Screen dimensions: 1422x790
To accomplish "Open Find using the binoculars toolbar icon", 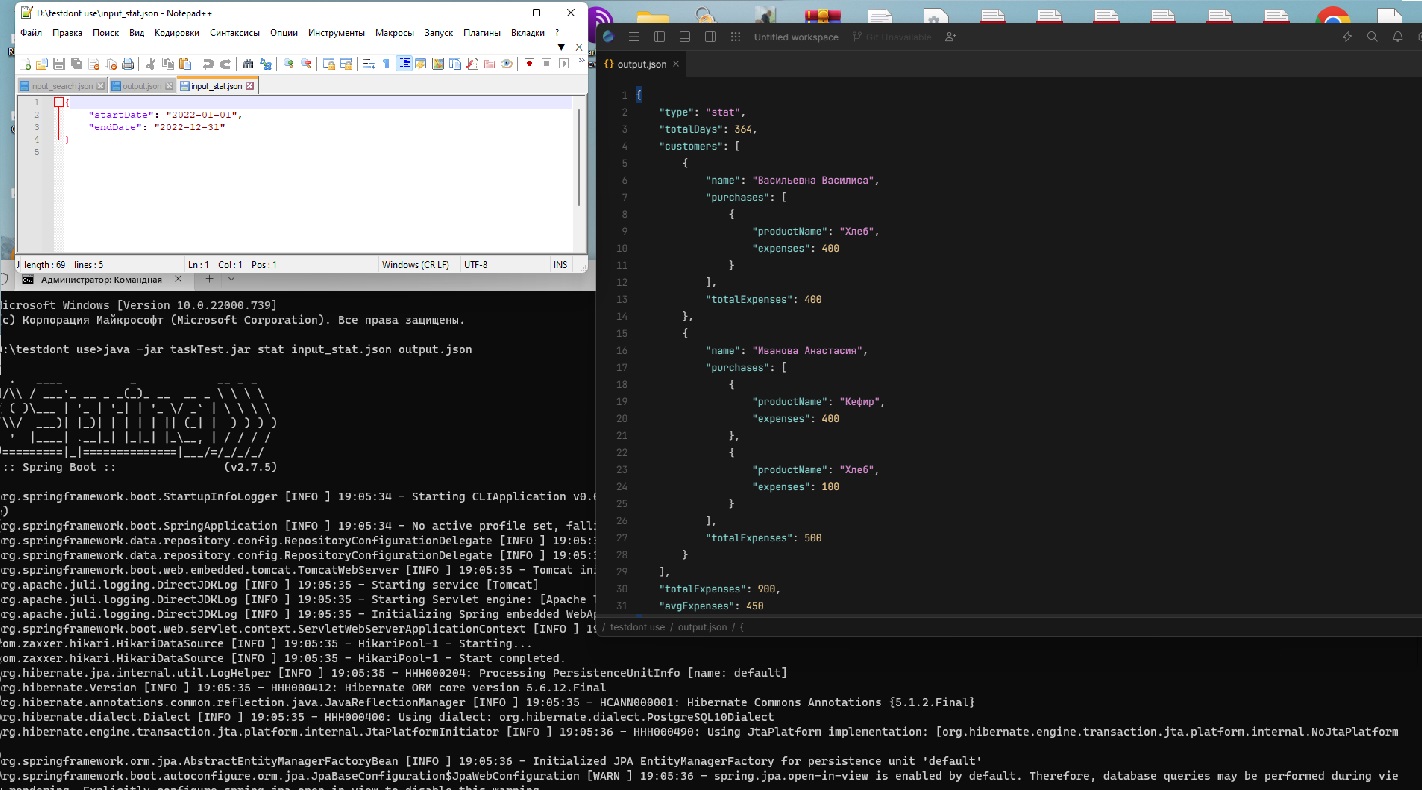I will point(249,63).
